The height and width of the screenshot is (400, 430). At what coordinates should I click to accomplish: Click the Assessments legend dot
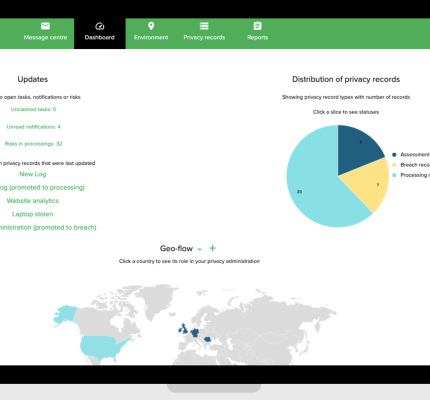coord(394,155)
